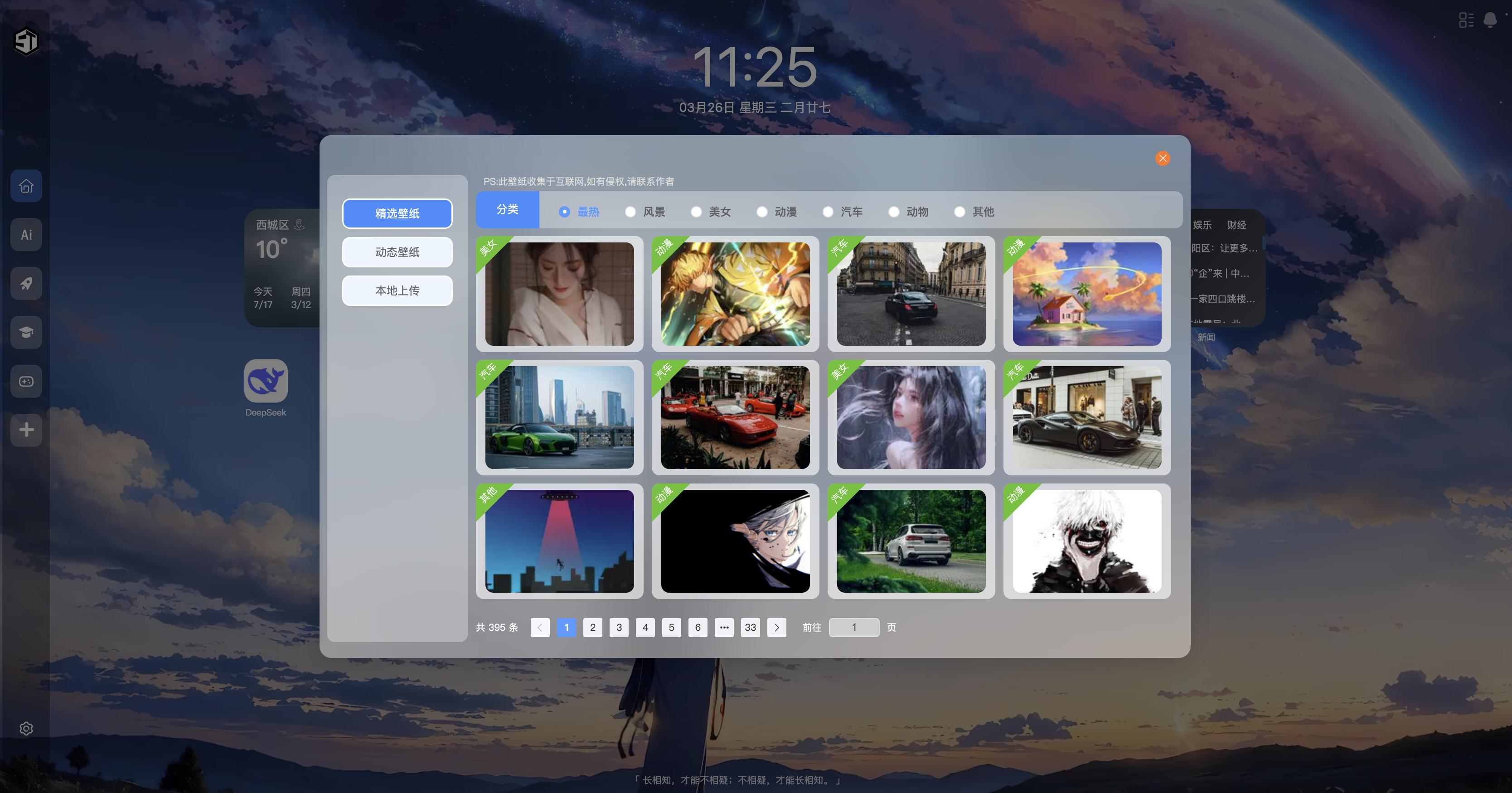The height and width of the screenshot is (793, 1512).
Task: Select the 动漫 category radio button
Action: (x=762, y=212)
